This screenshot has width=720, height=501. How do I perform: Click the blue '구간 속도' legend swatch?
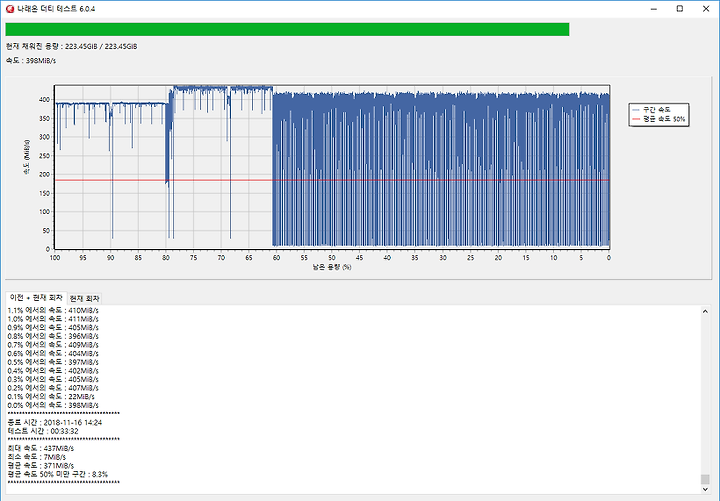coord(636,110)
